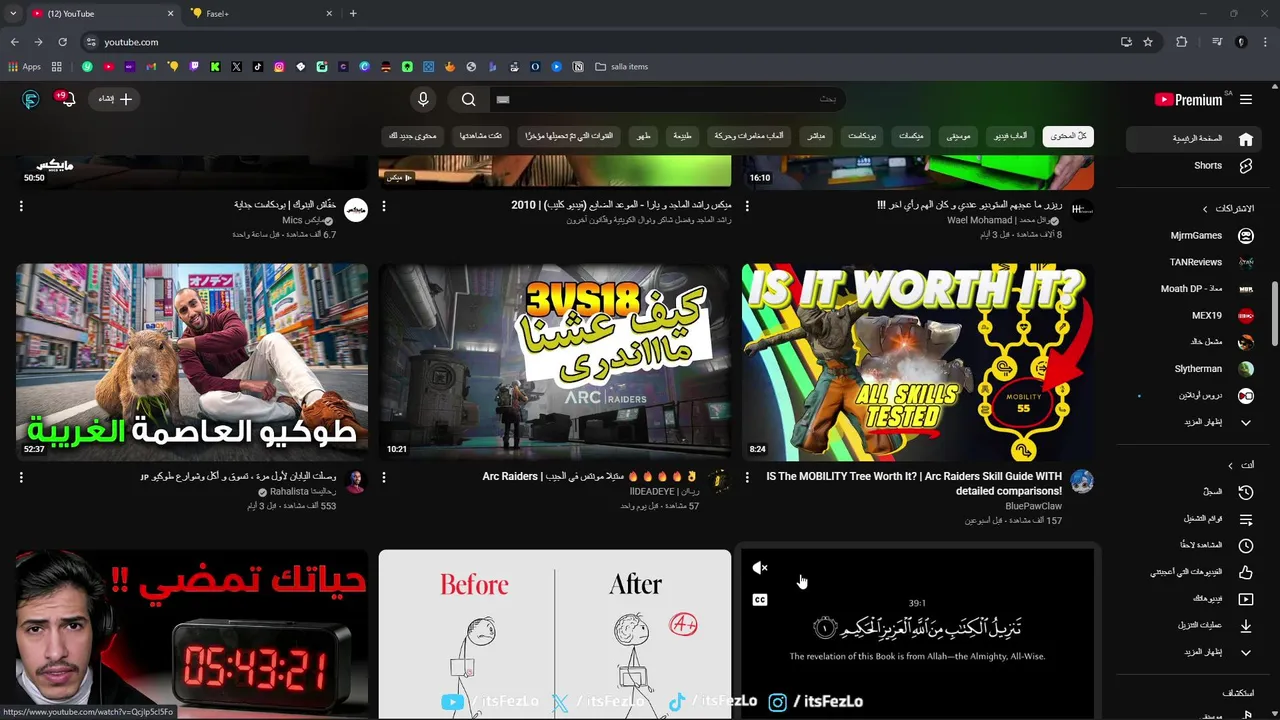
Task: Open Playlists (قوائم التشغيل) in the sidebar
Action: tap(1192, 519)
